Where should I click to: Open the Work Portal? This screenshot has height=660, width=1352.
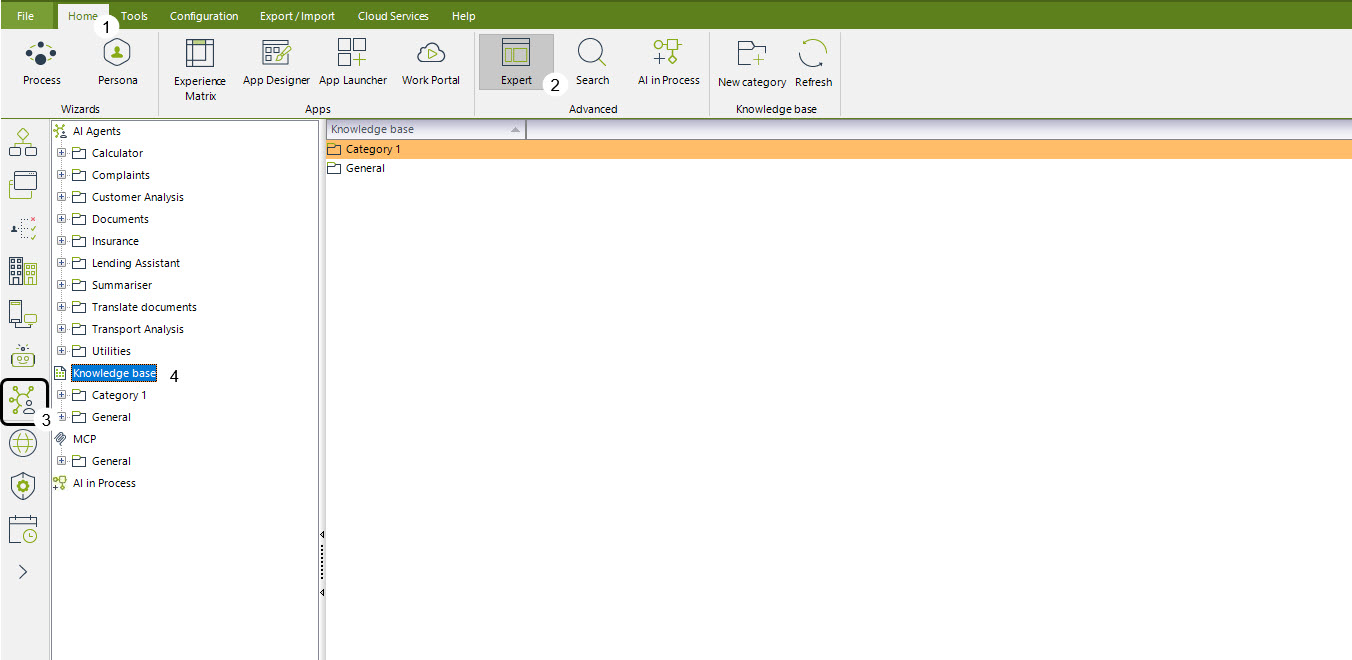(430, 62)
